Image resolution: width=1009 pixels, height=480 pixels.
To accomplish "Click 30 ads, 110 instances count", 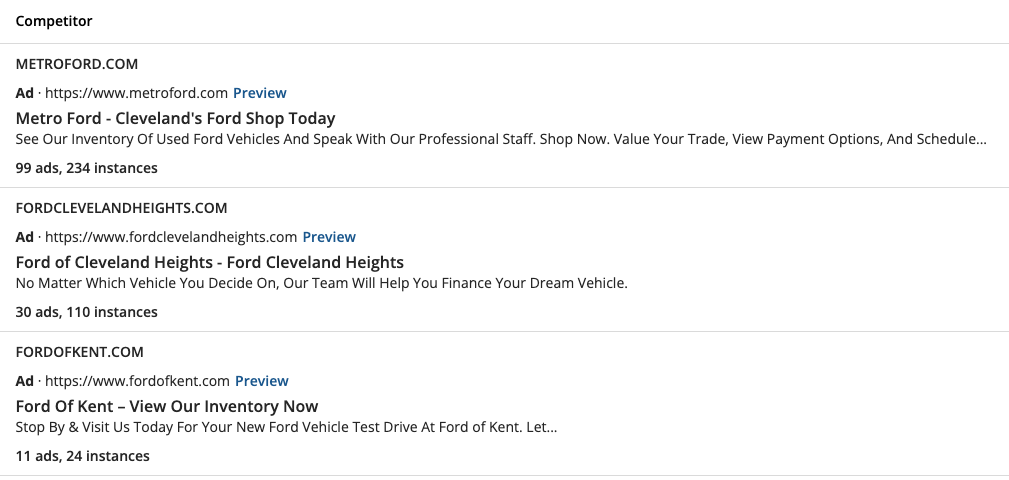I will [86, 312].
